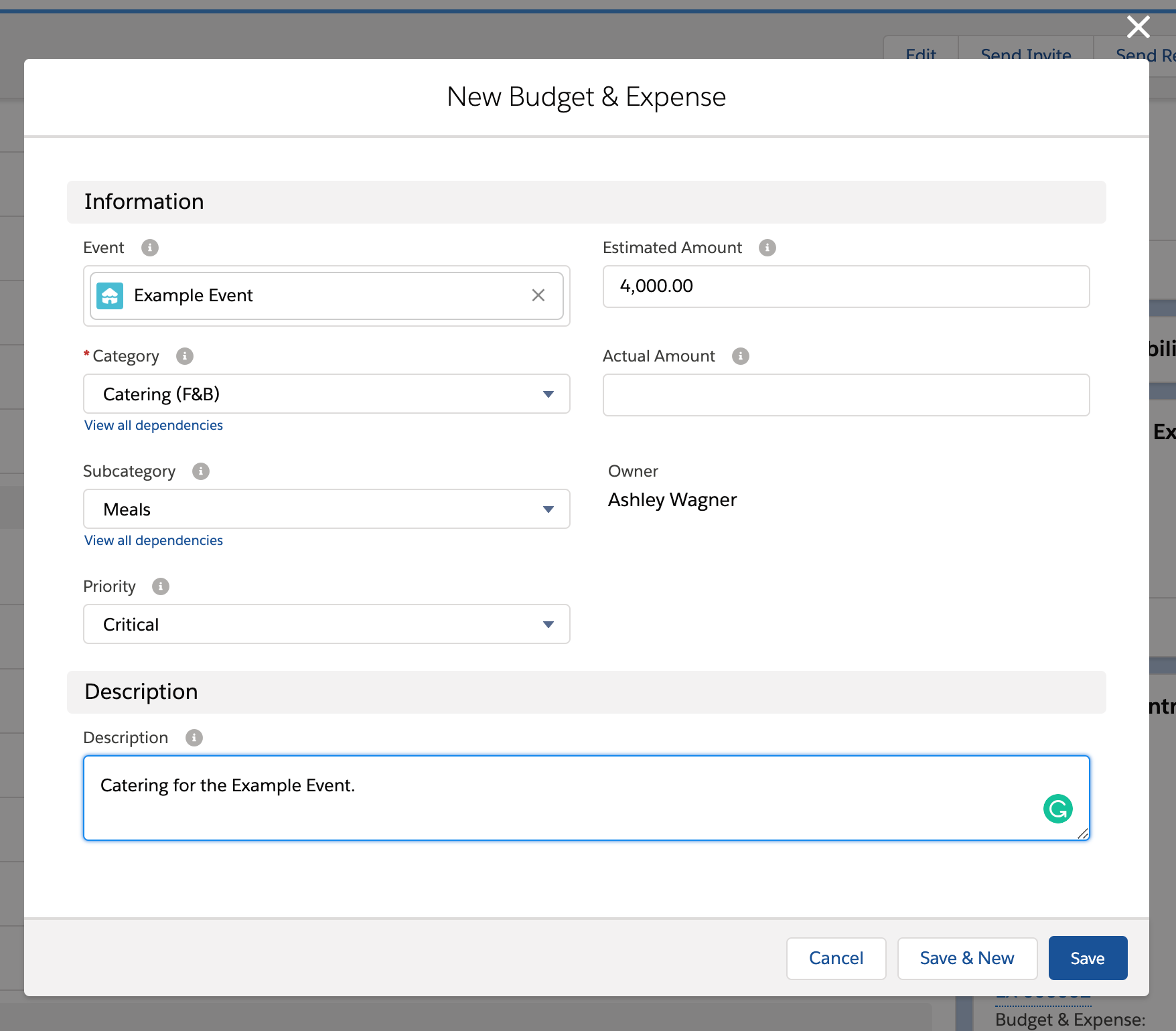Click the owner name Ashley Wagner
The image size is (1176, 1031).
pos(672,500)
